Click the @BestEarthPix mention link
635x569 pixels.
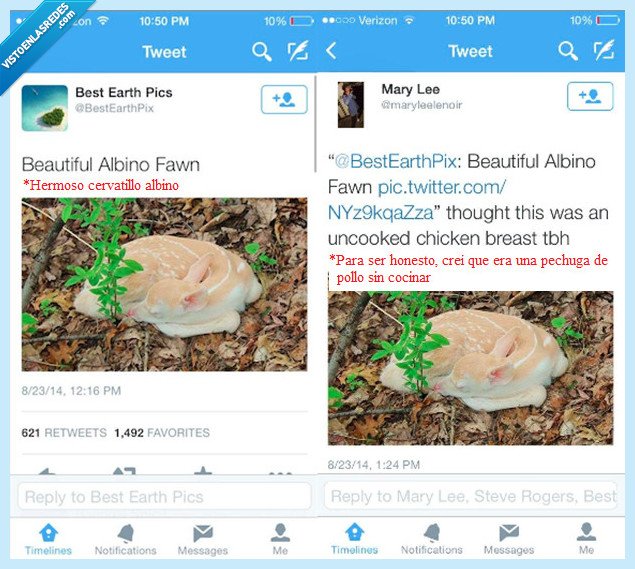tap(396, 162)
